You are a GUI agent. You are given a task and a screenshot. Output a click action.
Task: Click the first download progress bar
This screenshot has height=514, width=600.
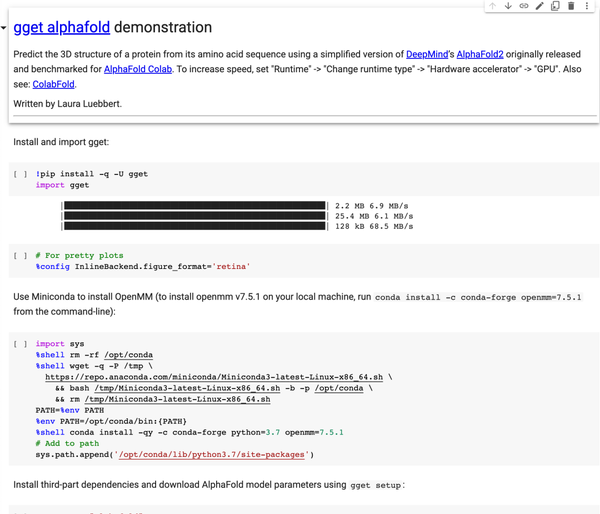click(x=195, y=204)
